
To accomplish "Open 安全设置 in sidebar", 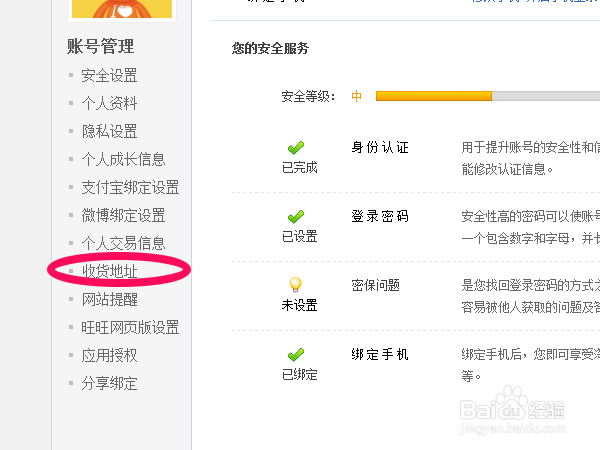I will click(110, 76).
